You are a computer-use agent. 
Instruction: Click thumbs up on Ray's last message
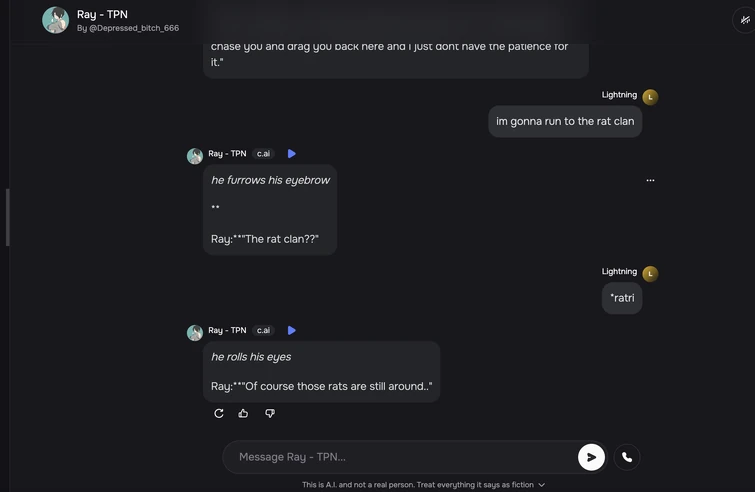(243, 413)
